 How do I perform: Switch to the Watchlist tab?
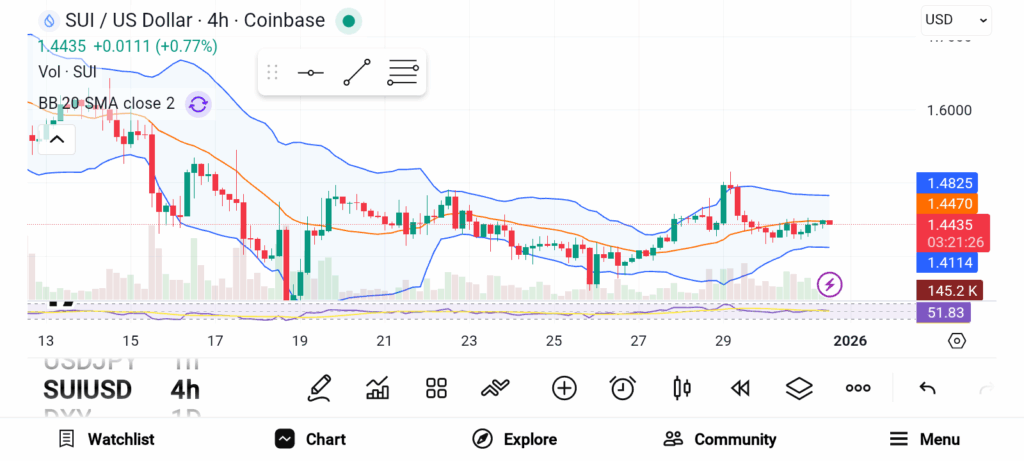(x=106, y=439)
